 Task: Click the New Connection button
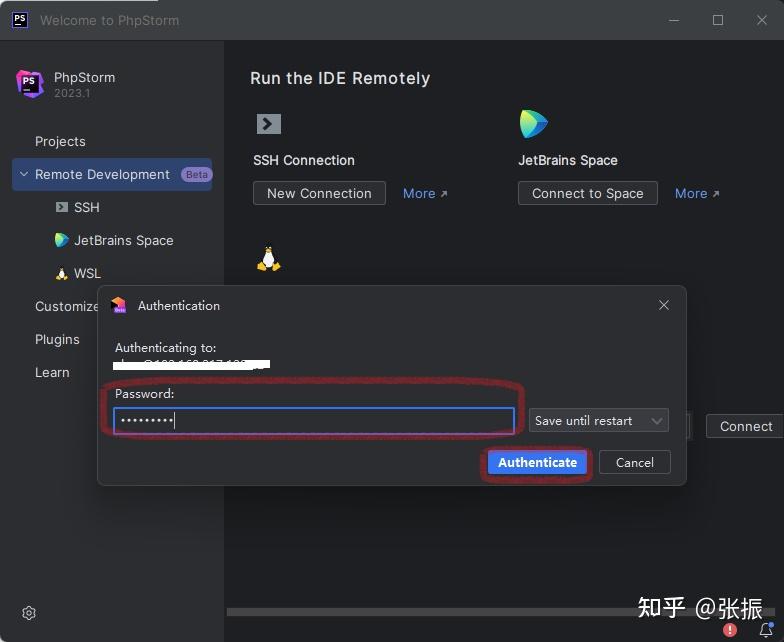(319, 193)
